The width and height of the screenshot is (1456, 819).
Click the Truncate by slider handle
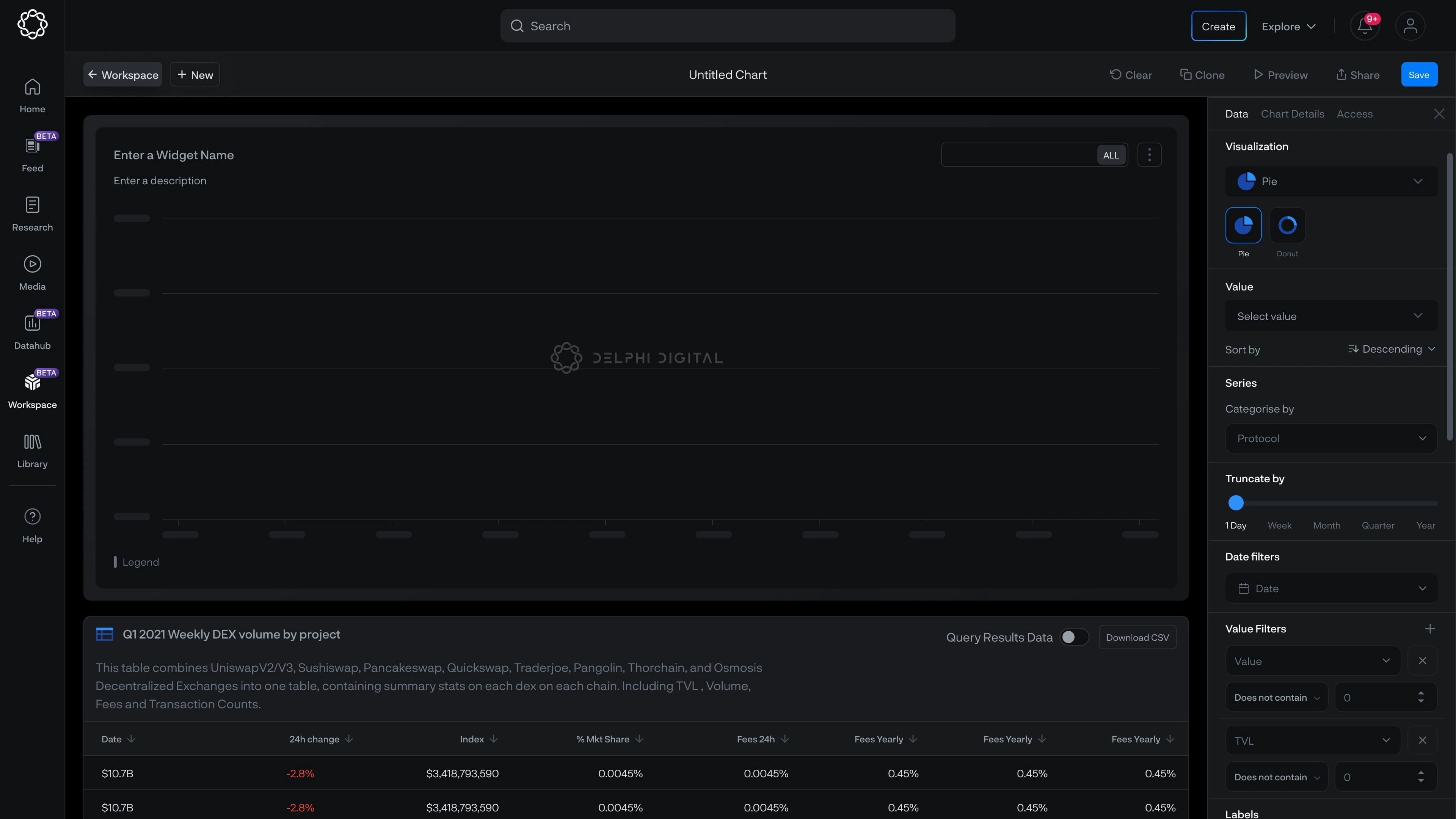[1236, 502]
